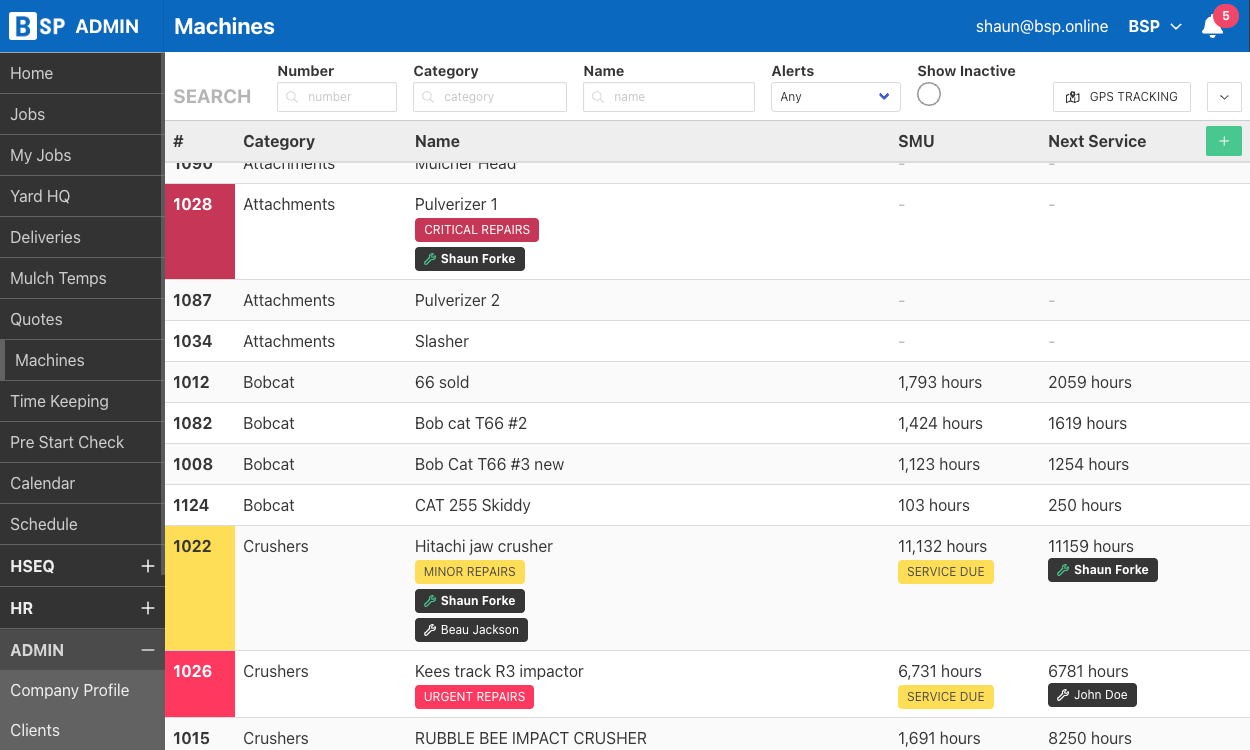This screenshot has height=750, width=1250.
Task: Click the wrench icon on Pulverizer 1's Shaun Forke tag
Action: (430, 259)
